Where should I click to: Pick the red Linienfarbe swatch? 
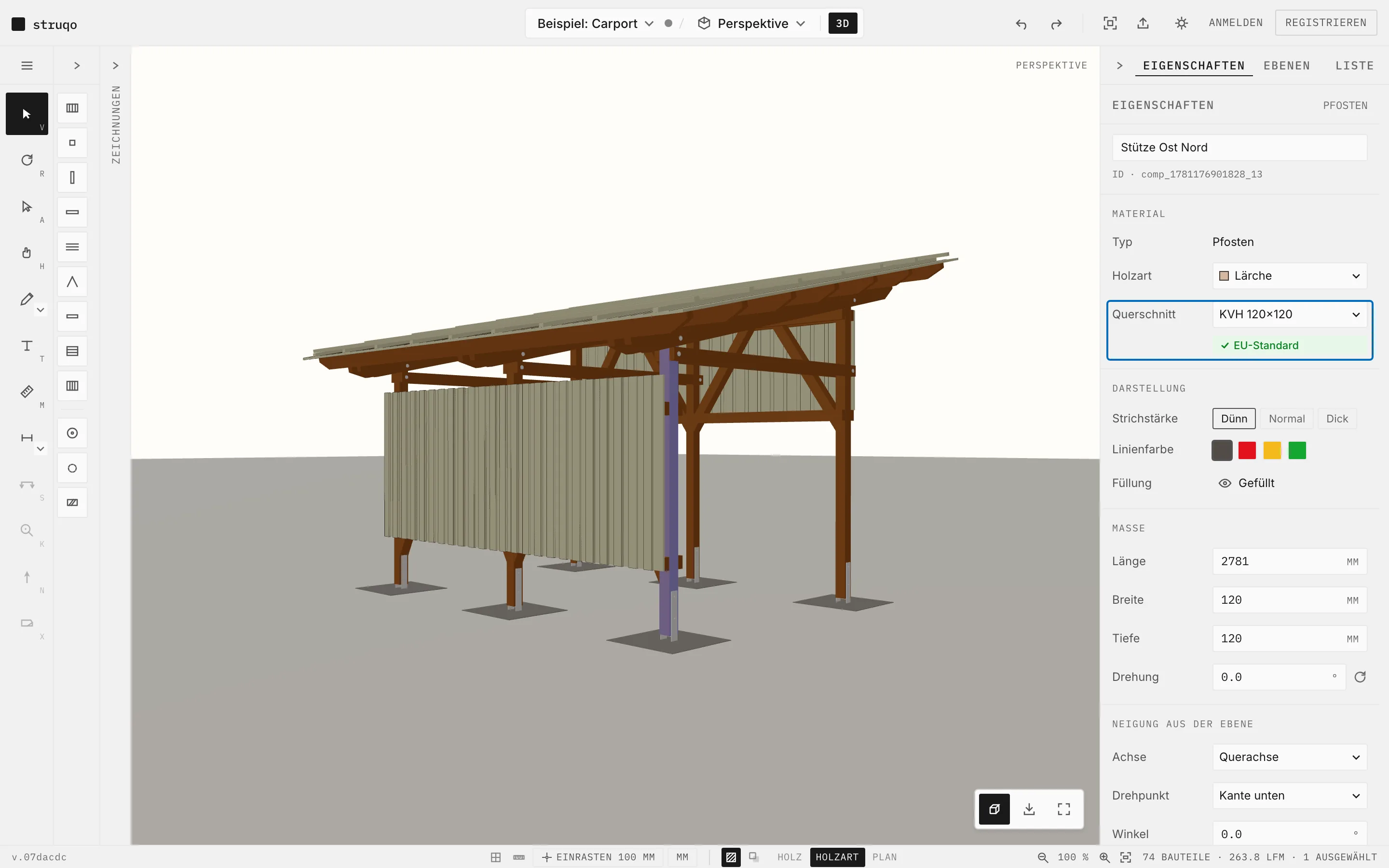1247,451
